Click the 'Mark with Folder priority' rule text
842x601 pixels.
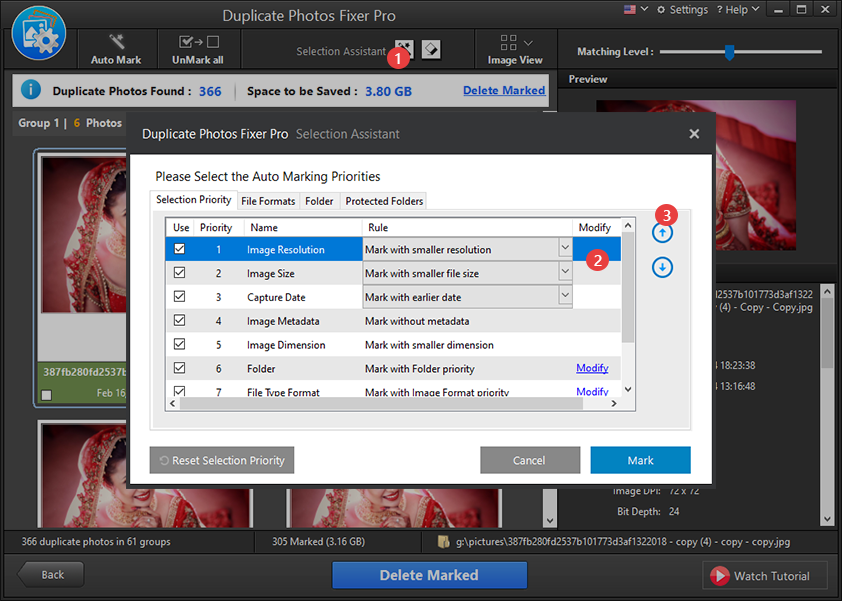coord(420,368)
